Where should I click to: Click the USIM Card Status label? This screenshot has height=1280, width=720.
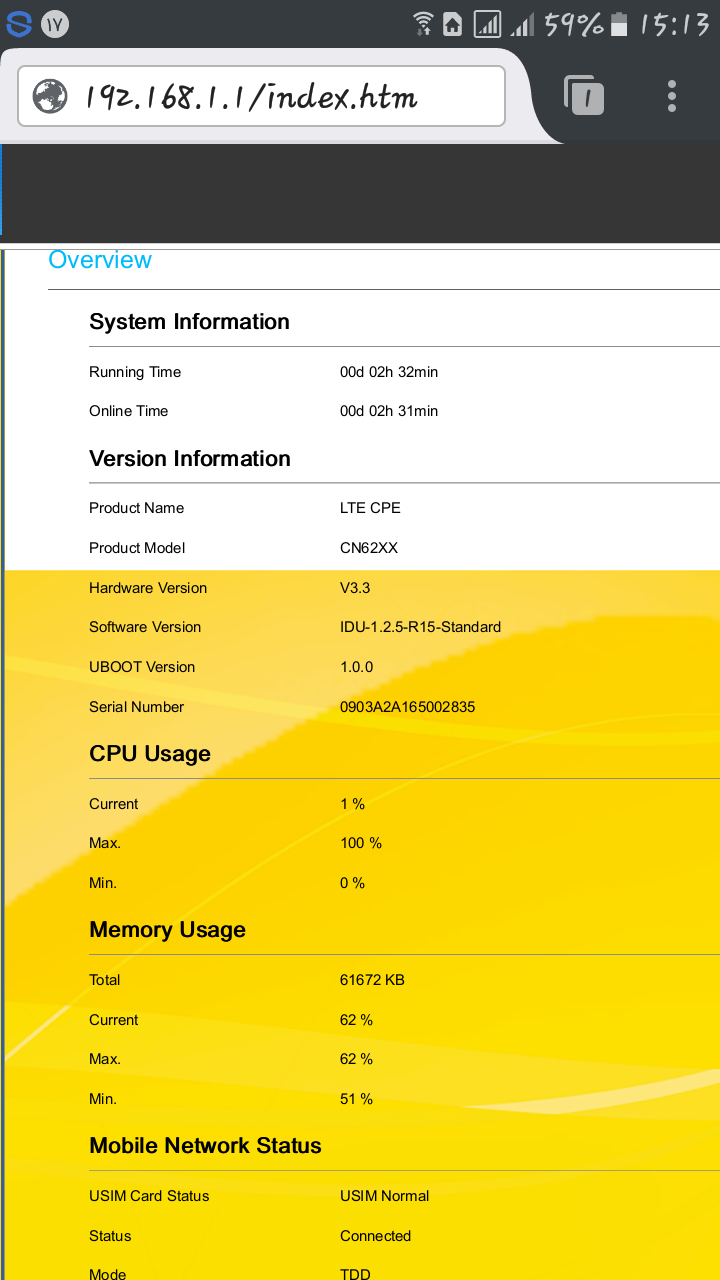pos(149,1196)
